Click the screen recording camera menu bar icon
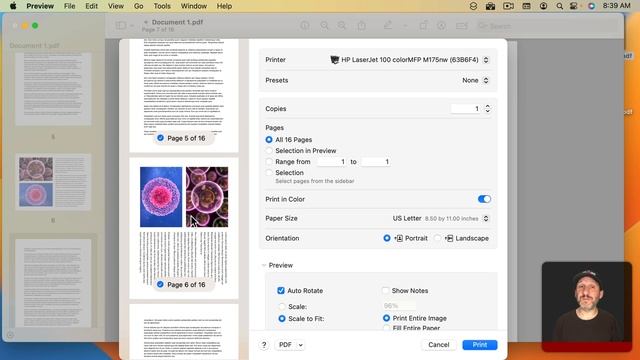640x360 pixels. coord(508,6)
